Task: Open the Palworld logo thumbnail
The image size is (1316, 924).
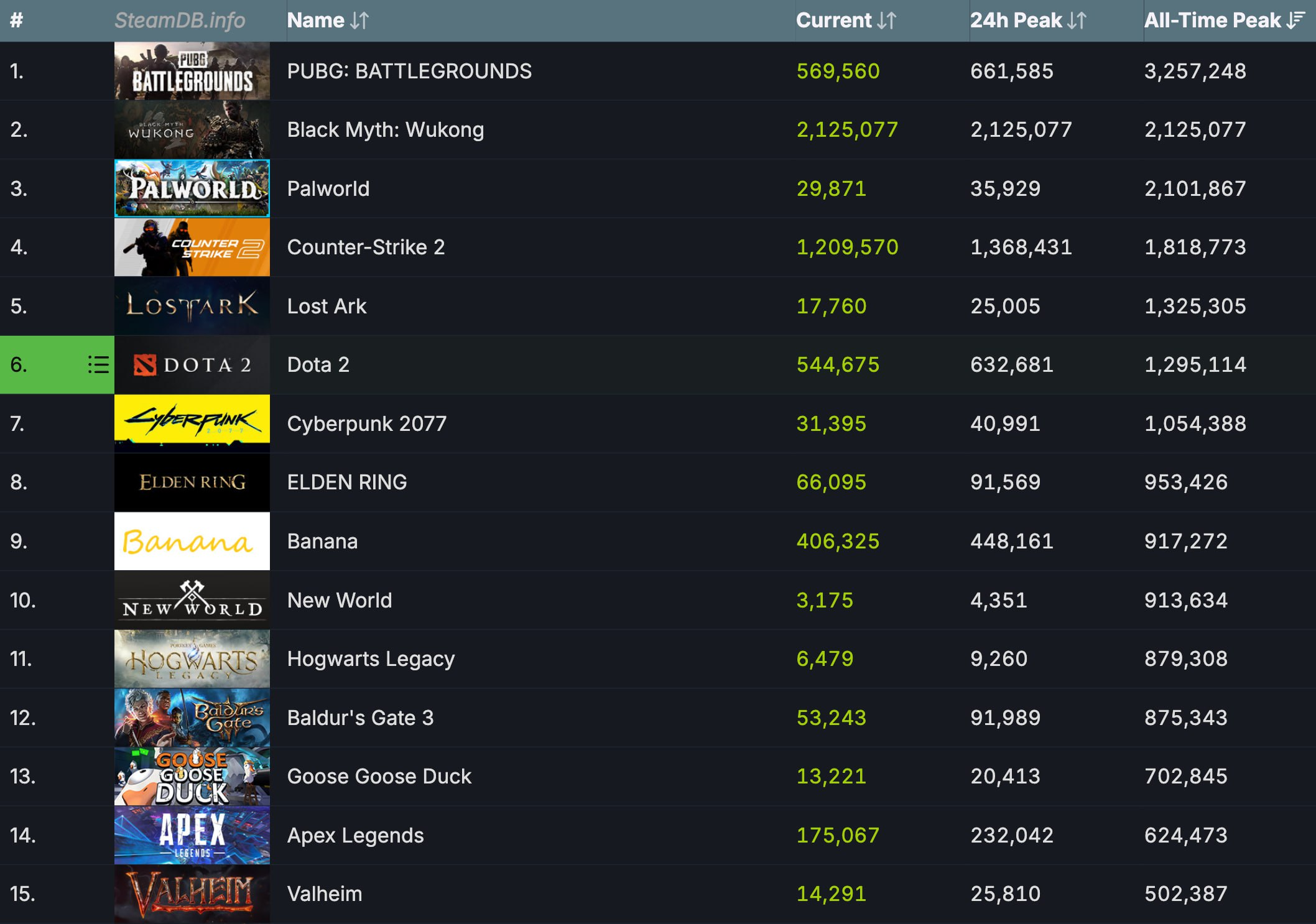Action: (x=192, y=188)
